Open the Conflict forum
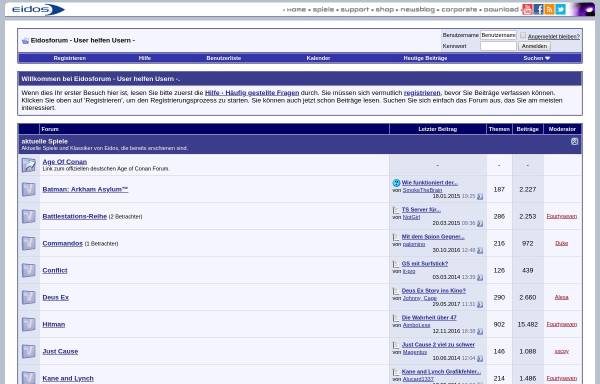This screenshot has width=600, height=384. (x=55, y=270)
